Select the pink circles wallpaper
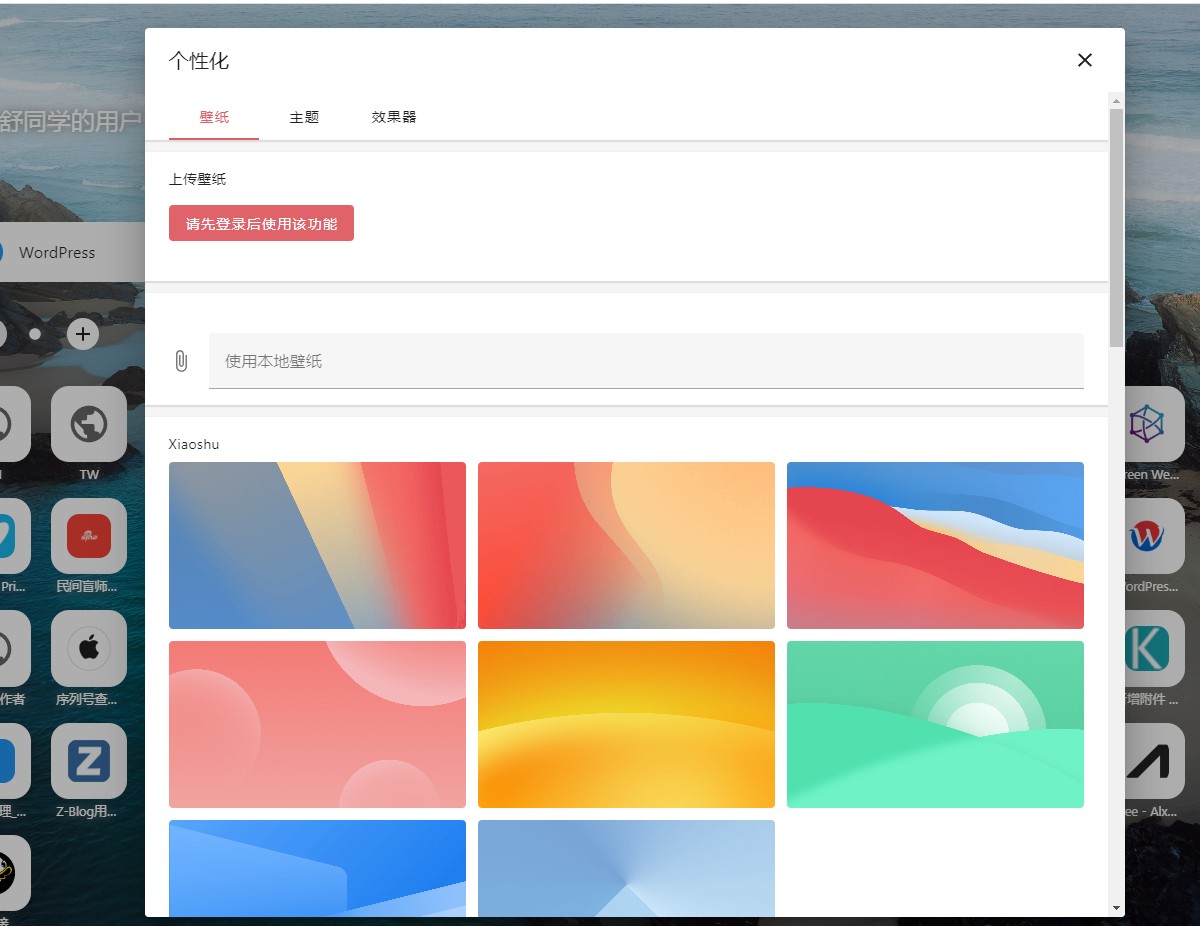The width and height of the screenshot is (1200, 926). point(317,724)
